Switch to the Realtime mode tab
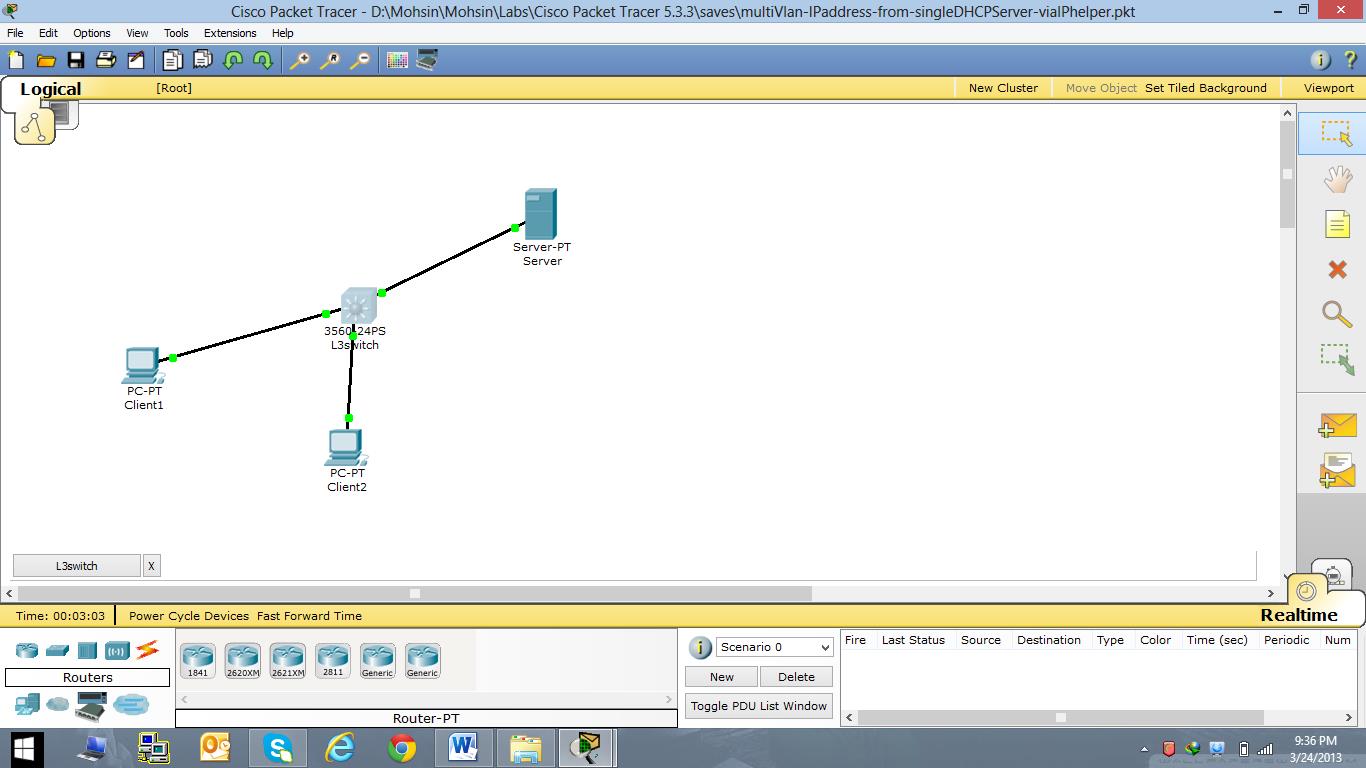 [1298, 615]
